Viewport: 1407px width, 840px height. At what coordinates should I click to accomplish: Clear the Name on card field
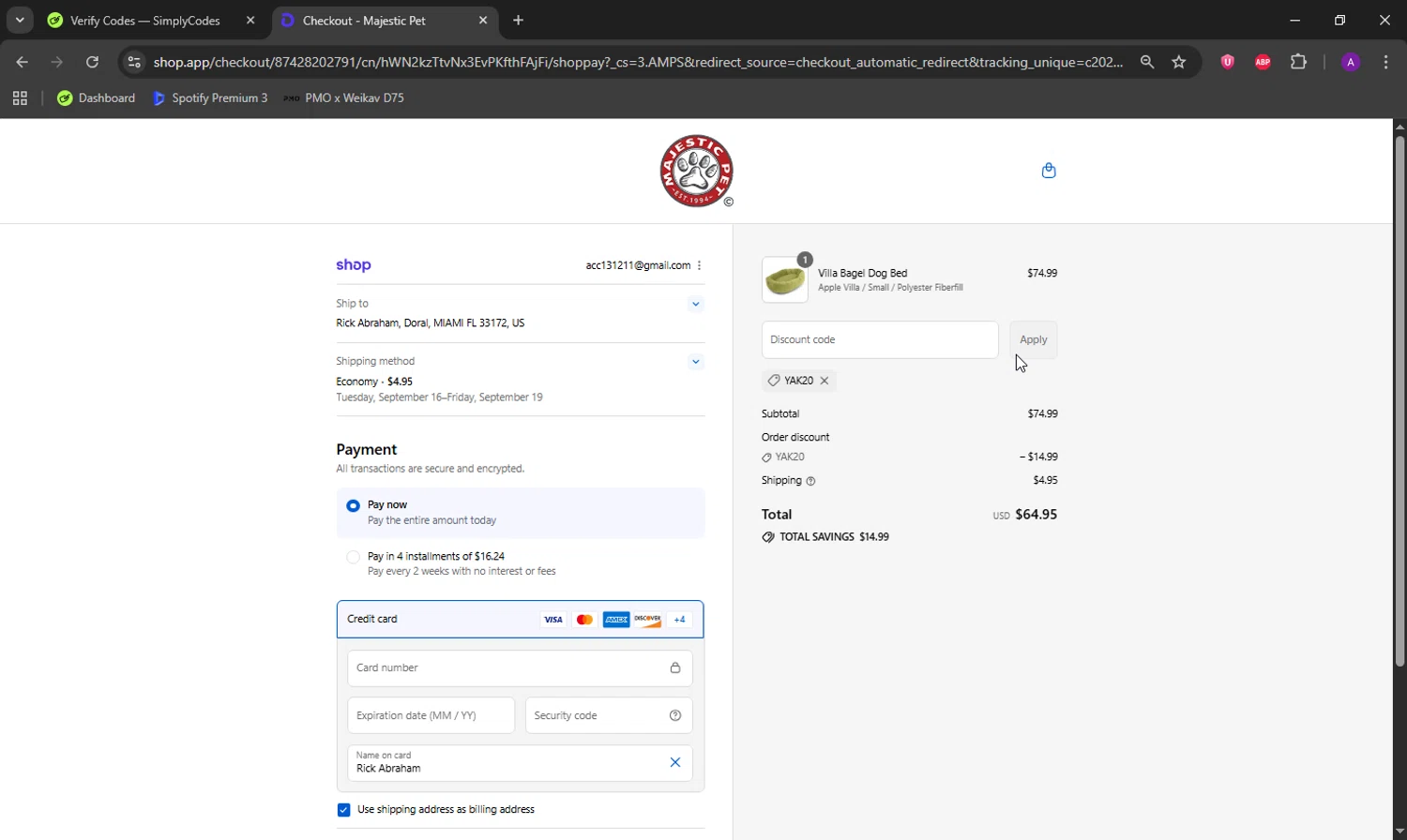(x=675, y=762)
